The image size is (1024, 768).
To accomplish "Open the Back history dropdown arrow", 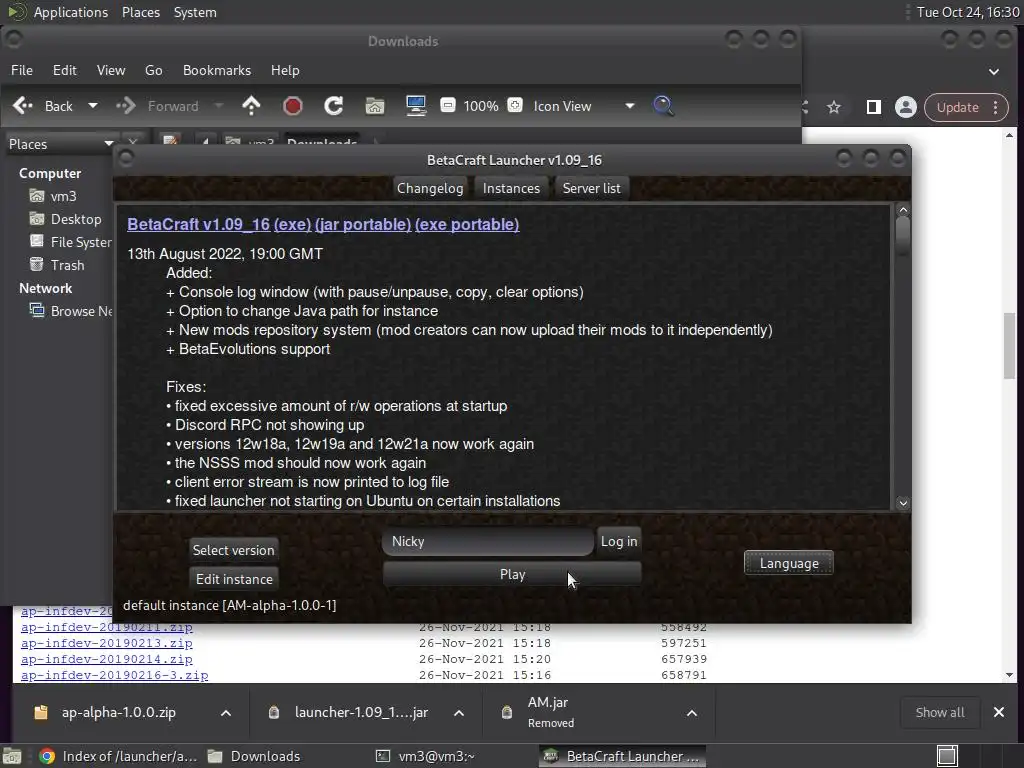I will 93,106.
